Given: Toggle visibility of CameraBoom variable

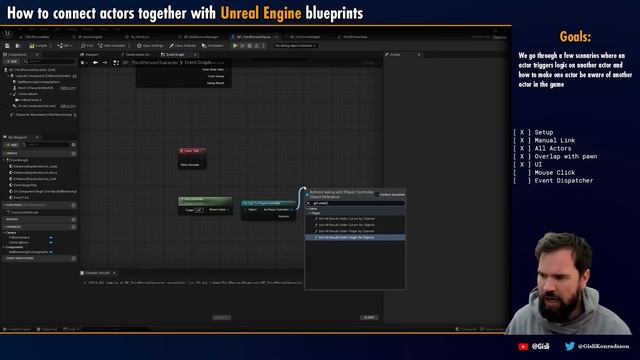Looking at the screenshot, I should coord(51,242).
